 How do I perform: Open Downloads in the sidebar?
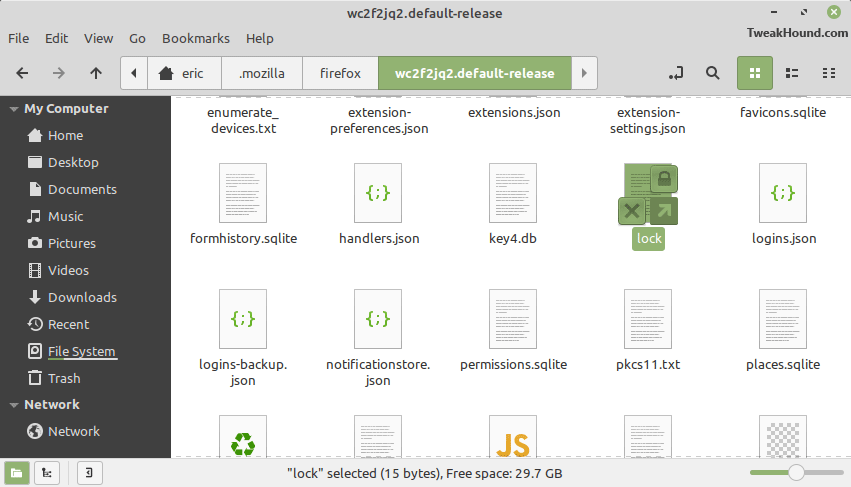pos(82,298)
